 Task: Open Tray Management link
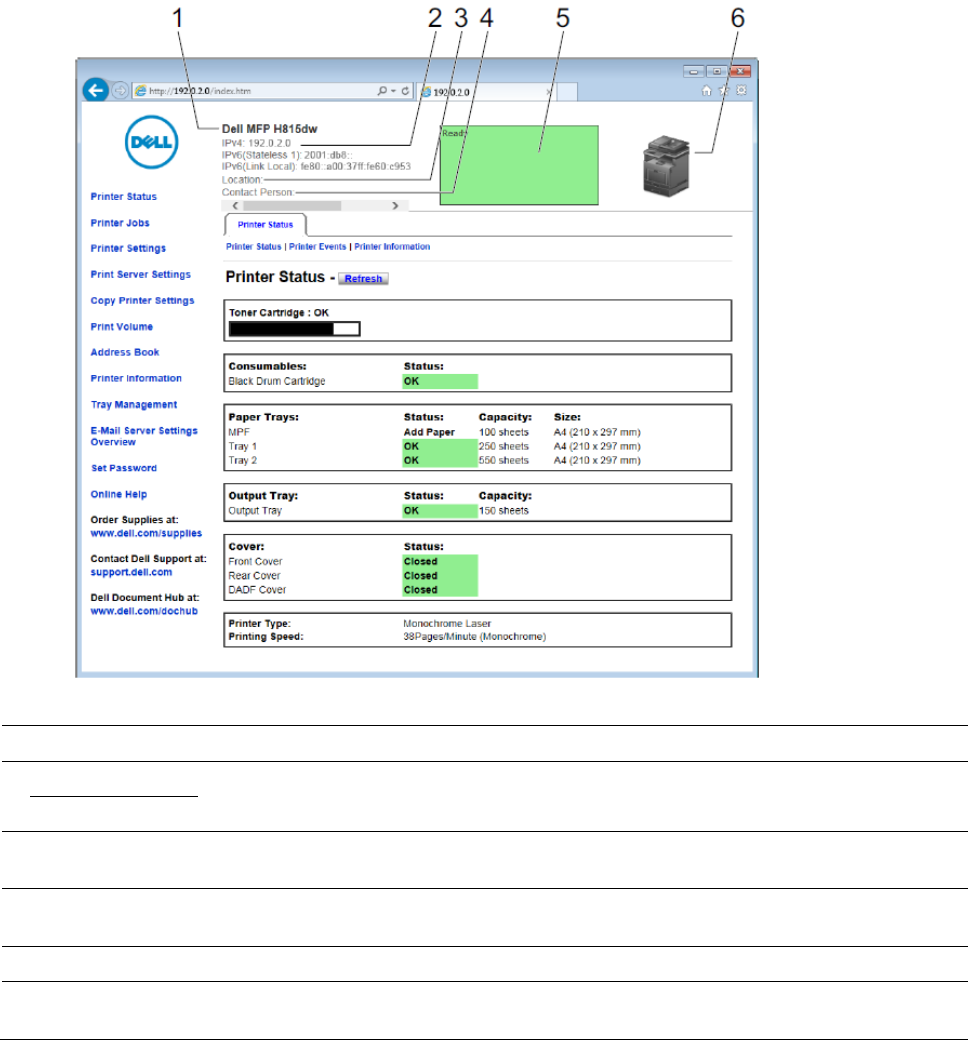(x=134, y=405)
